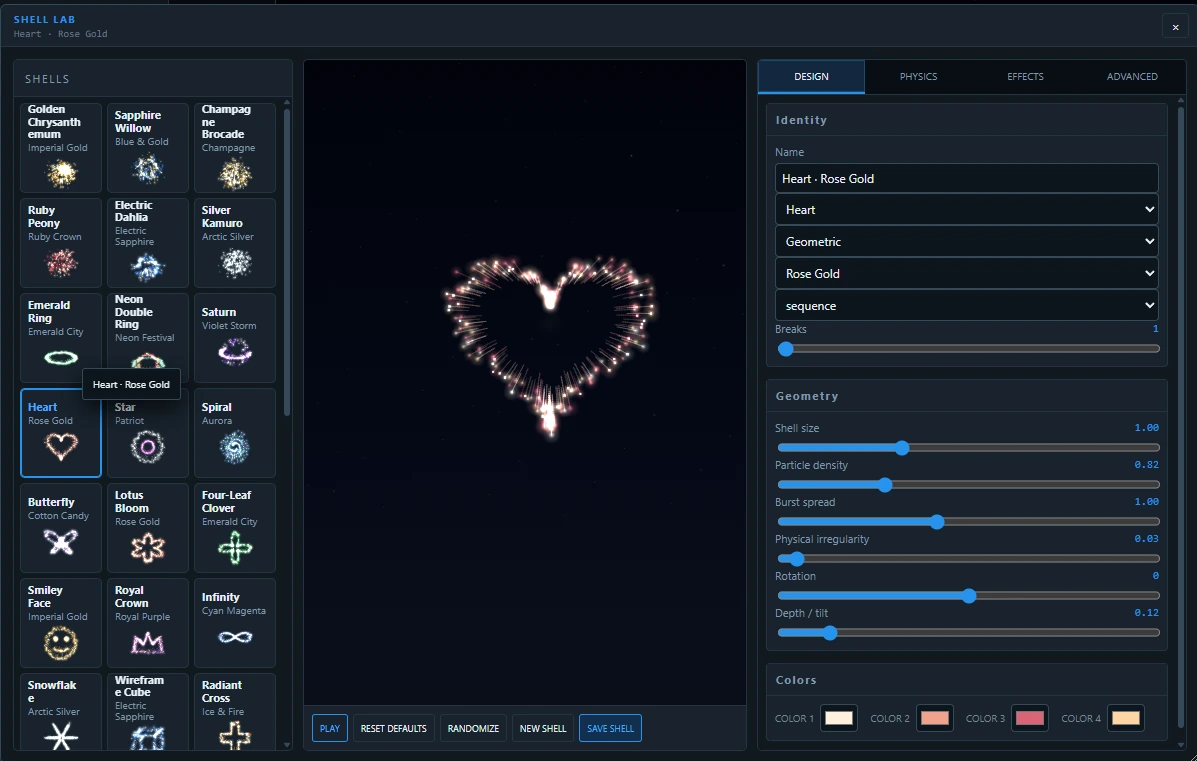Choose the Emerald Ring shell icon
The height and width of the screenshot is (761, 1197).
61,338
